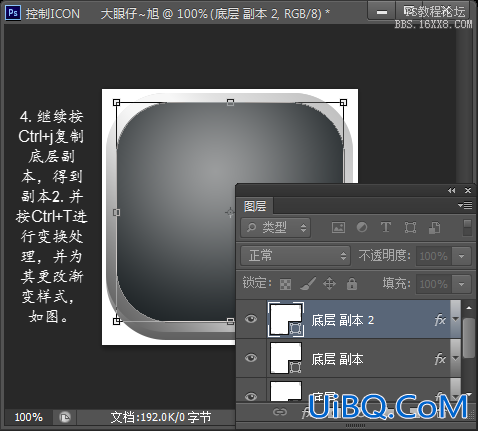This screenshot has height=431, width=478.
Task: Click transform center reference point crosshair
Action: click(230, 212)
